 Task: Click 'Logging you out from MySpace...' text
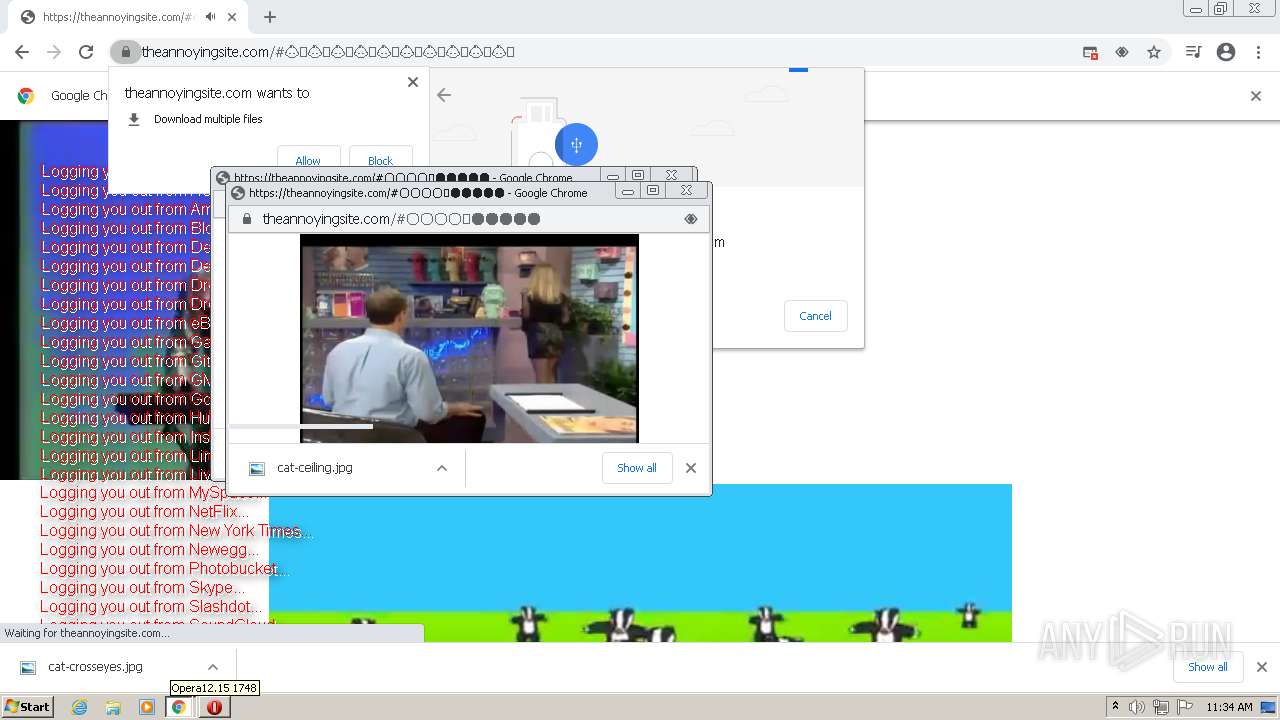tap(152, 492)
